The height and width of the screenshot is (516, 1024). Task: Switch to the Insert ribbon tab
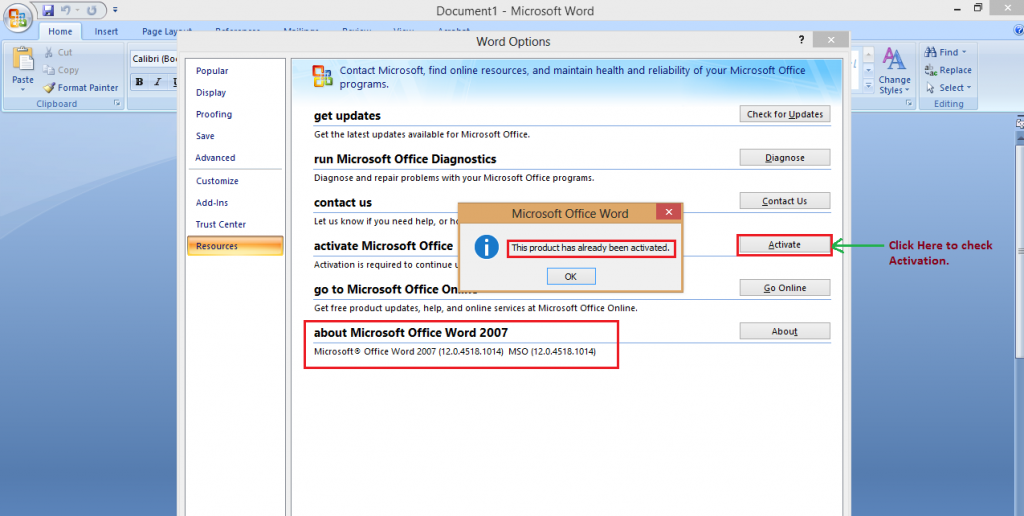106,31
